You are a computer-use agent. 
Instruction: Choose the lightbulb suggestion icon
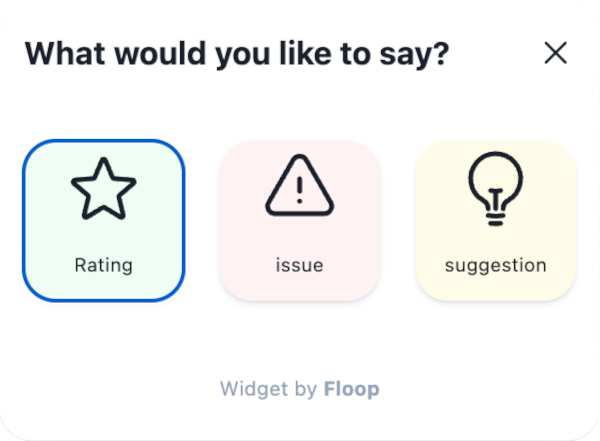tap(496, 189)
